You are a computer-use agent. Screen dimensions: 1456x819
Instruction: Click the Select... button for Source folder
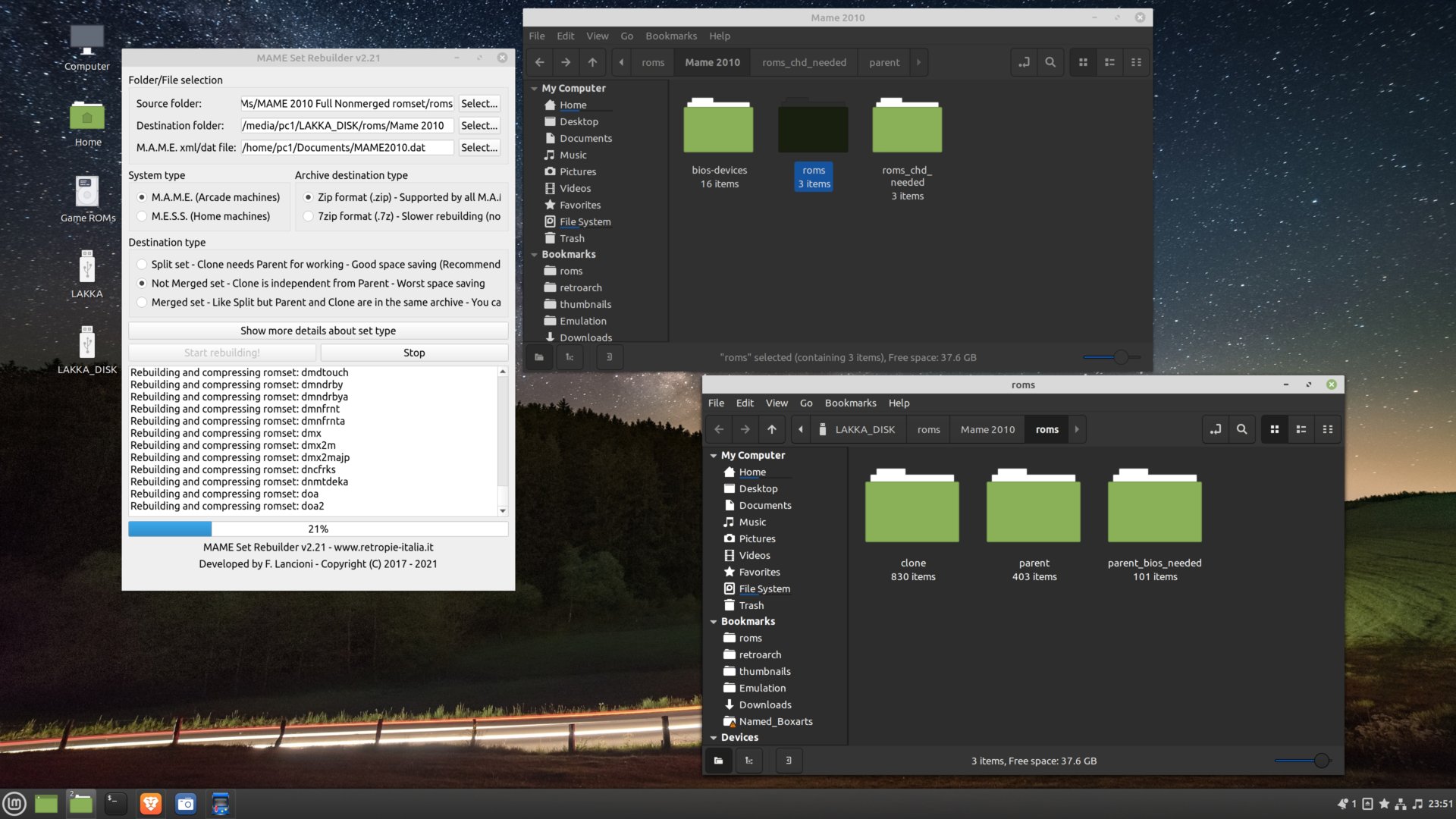tap(480, 102)
